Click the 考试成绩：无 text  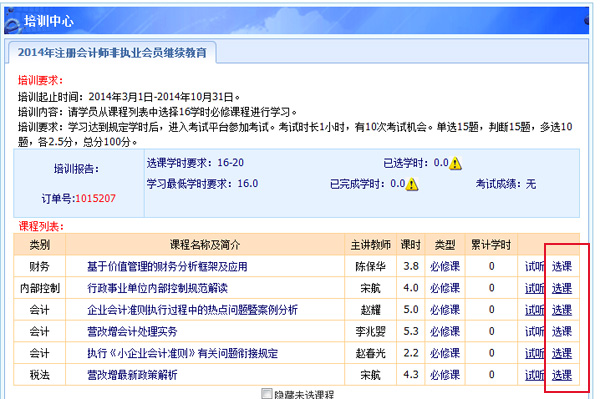coord(506,184)
